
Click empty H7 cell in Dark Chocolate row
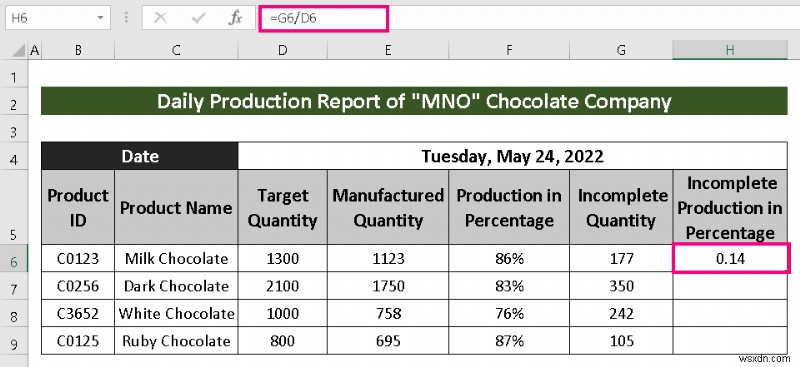click(x=730, y=286)
